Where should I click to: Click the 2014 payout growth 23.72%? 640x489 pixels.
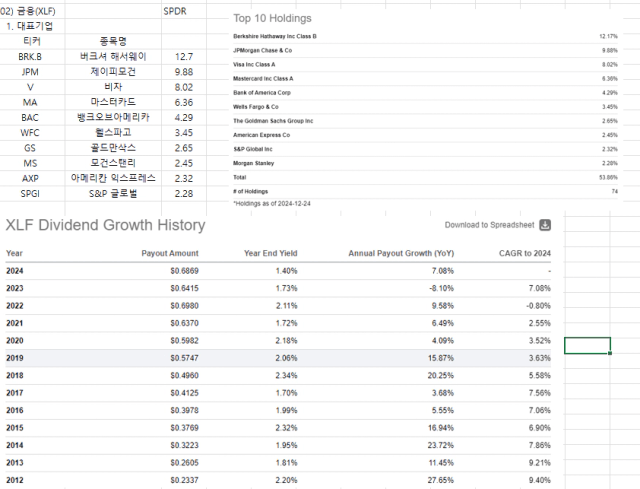(441, 445)
